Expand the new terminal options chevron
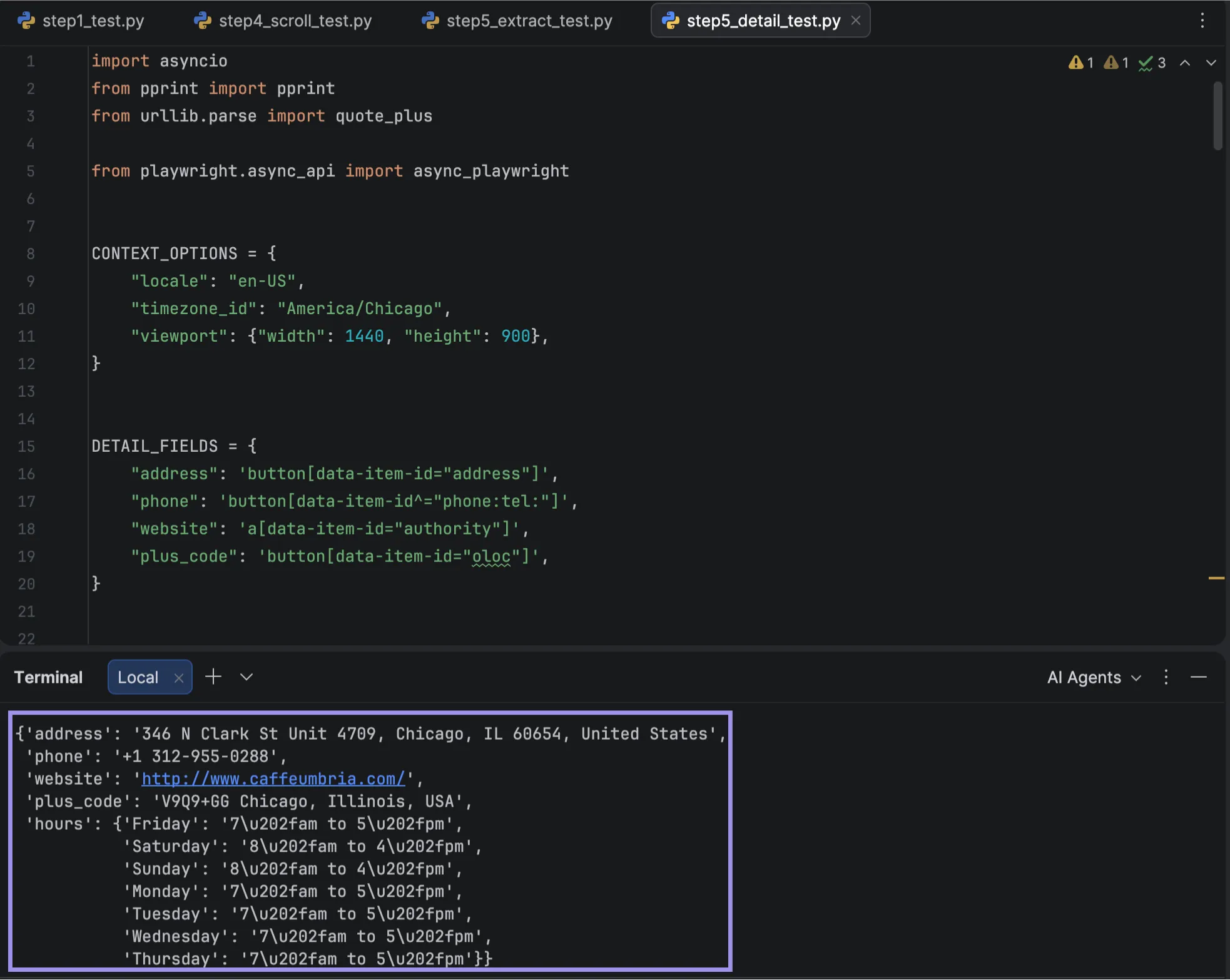 coord(247,677)
